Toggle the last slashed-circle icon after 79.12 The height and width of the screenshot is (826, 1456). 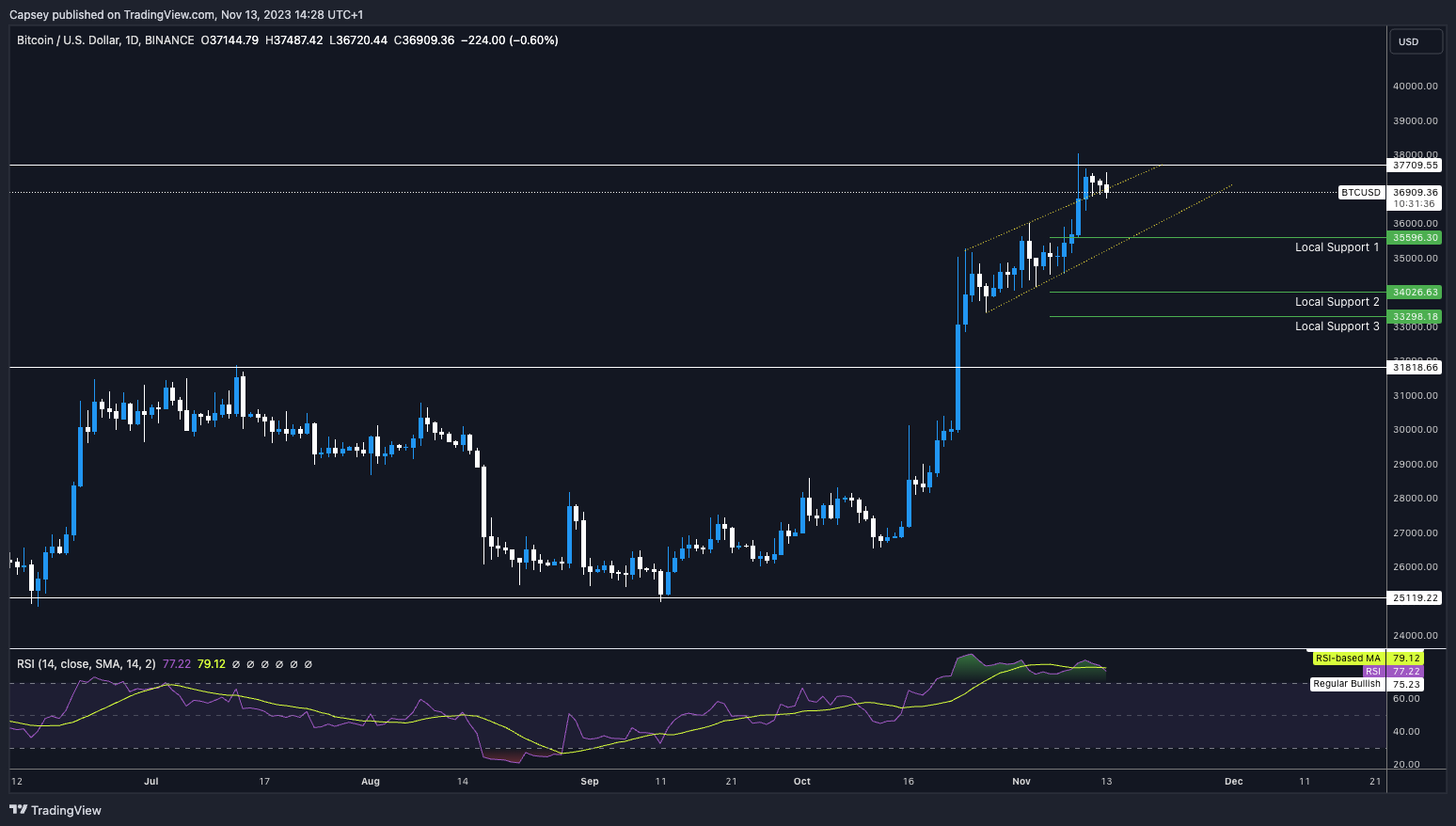point(308,664)
